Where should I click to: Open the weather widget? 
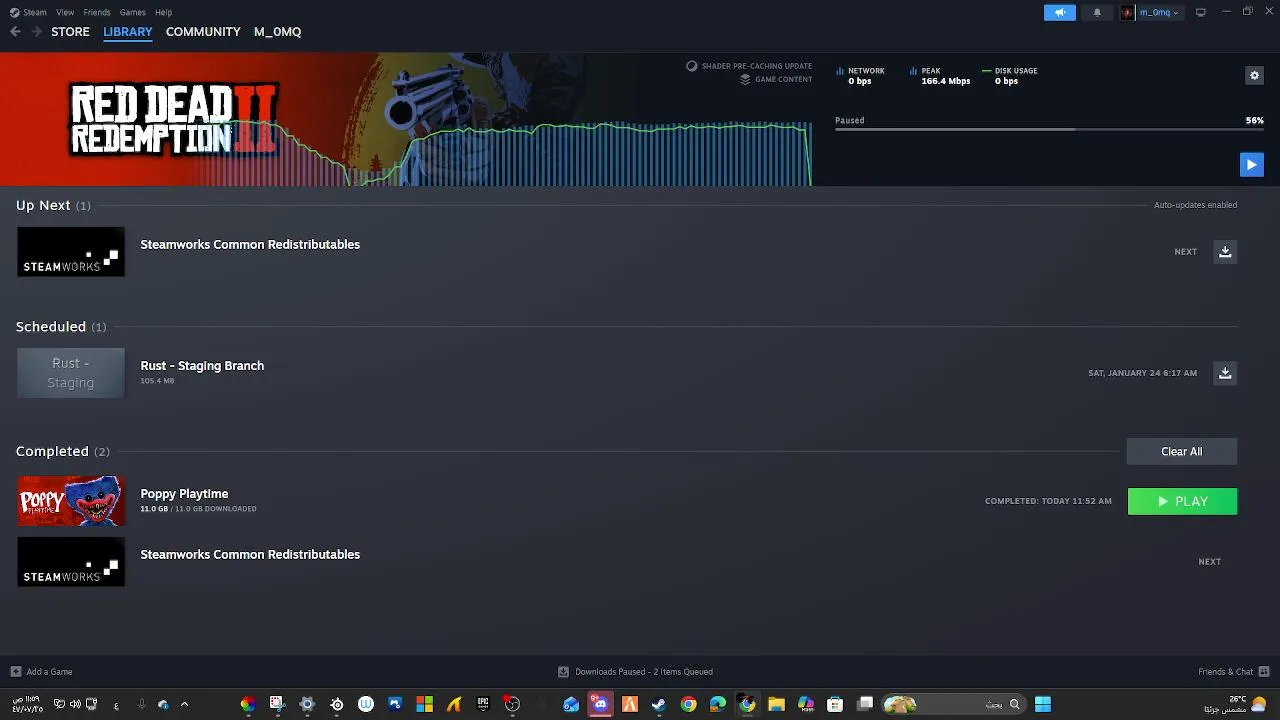[x=1237, y=704]
